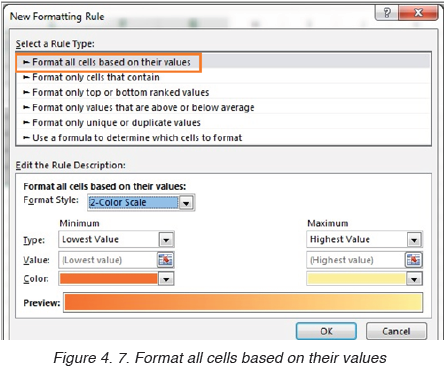This screenshot has height=367, width=448.
Task: Click the 'Preview:' label
Action: point(42,303)
